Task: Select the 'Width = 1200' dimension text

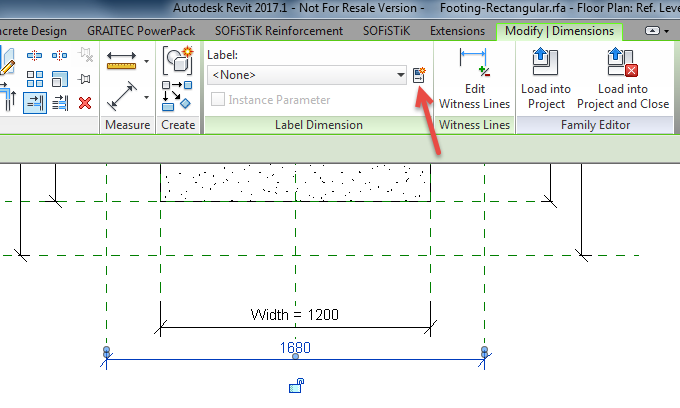Action: [x=294, y=314]
